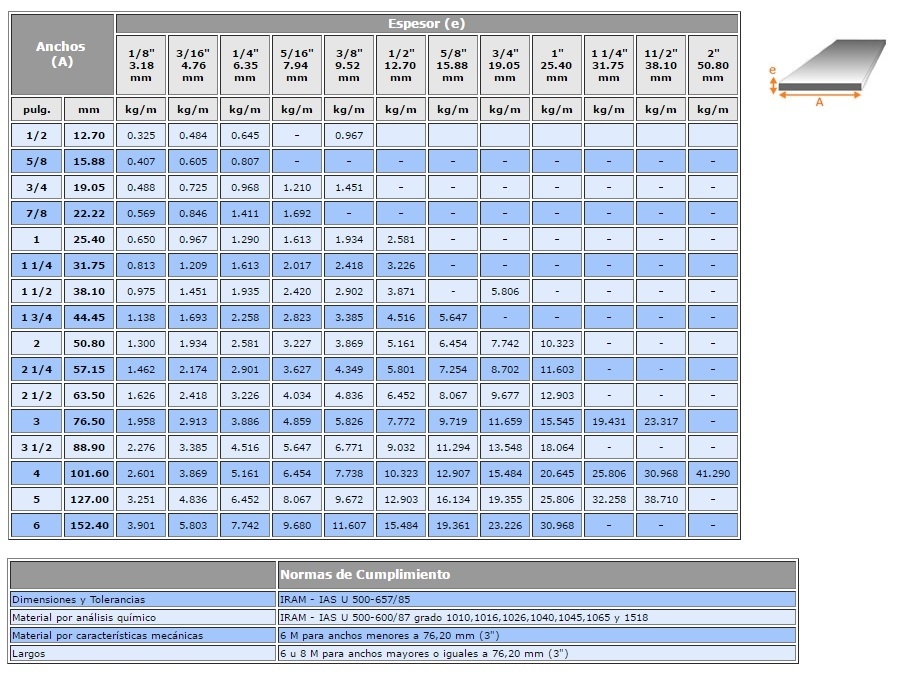
Task: Click the Dimensiones y Tolerancias label
Action: click(x=143, y=599)
